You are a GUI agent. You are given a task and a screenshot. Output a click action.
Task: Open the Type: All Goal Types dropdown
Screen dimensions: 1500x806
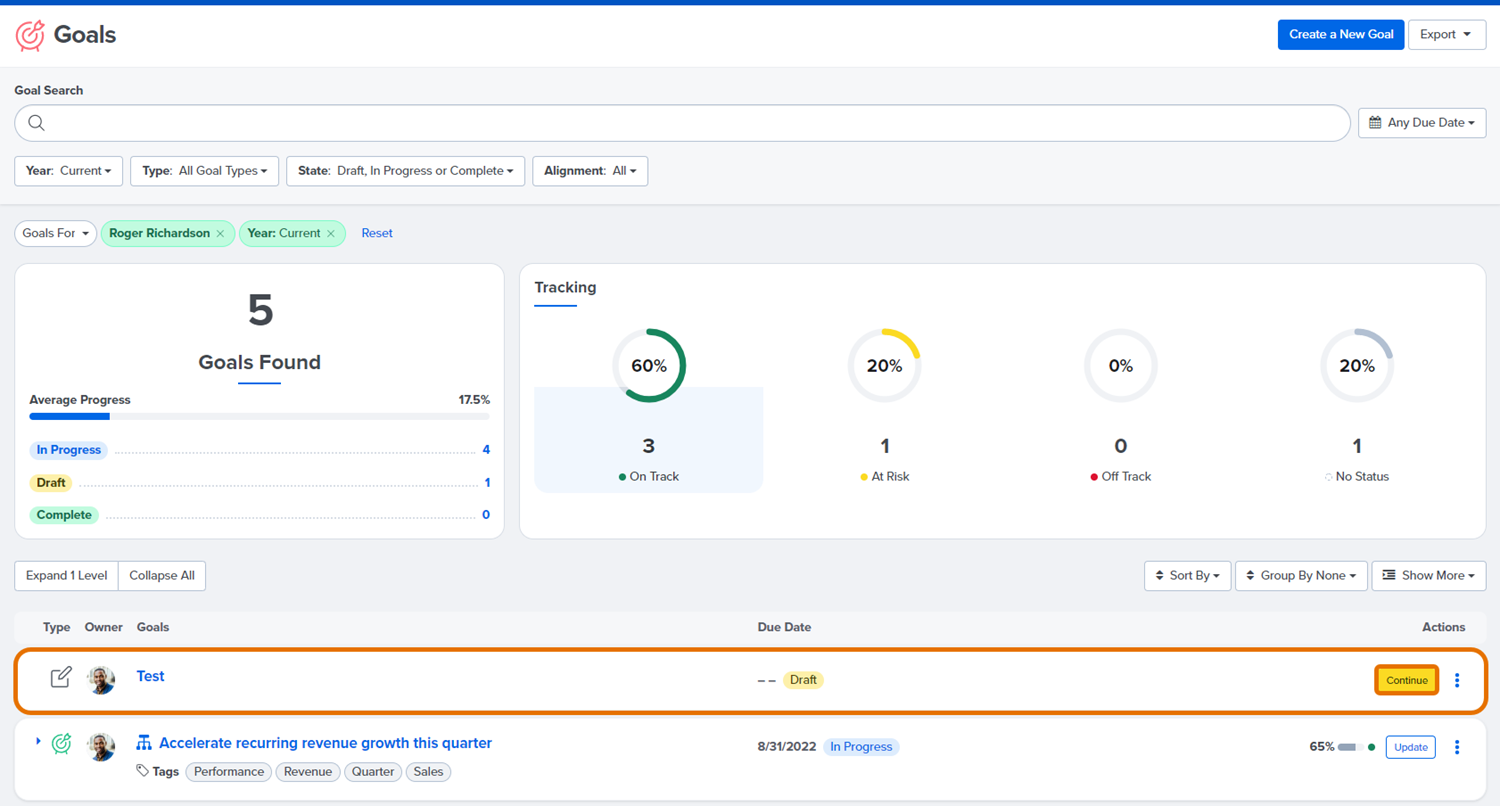tap(204, 171)
